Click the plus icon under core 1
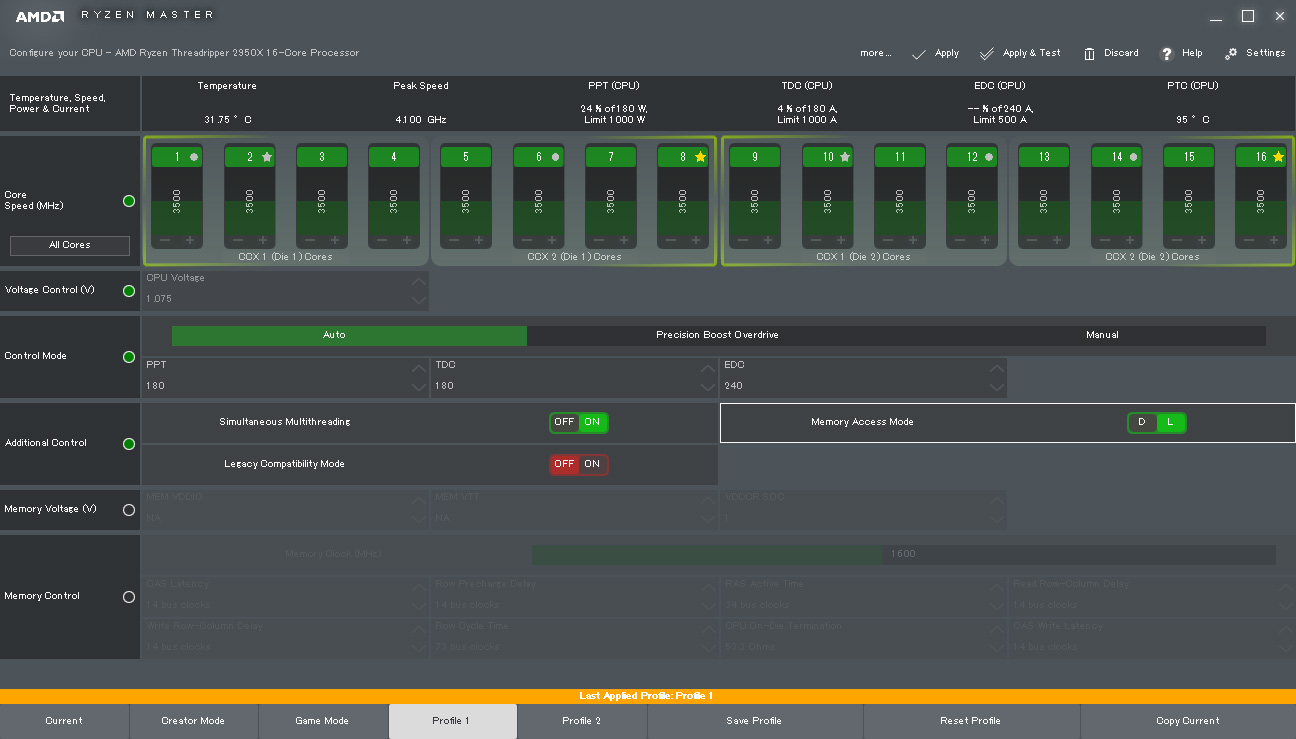The width and height of the screenshot is (1296, 739). [x=190, y=240]
